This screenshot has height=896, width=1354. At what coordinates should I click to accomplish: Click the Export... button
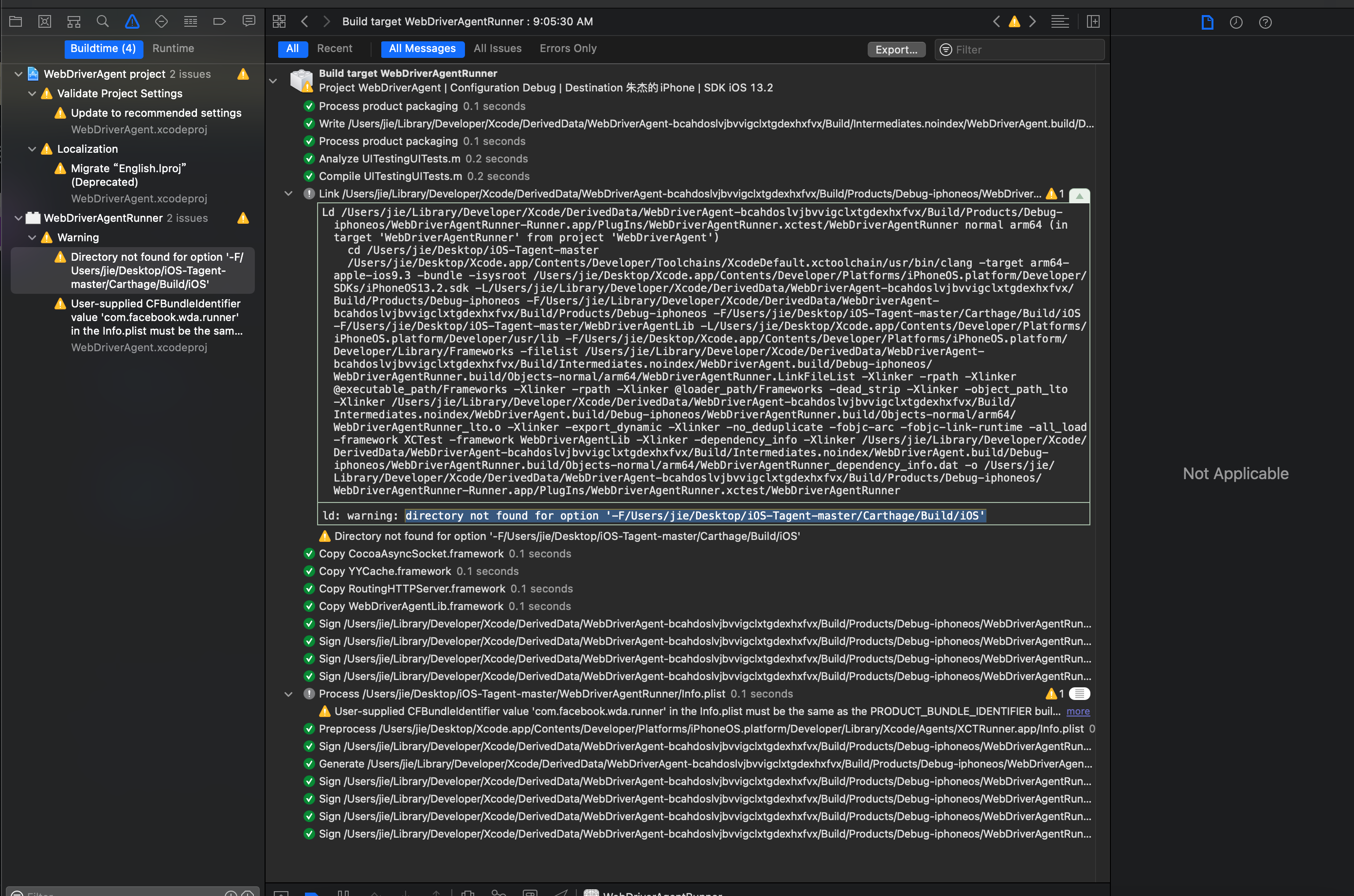point(896,50)
